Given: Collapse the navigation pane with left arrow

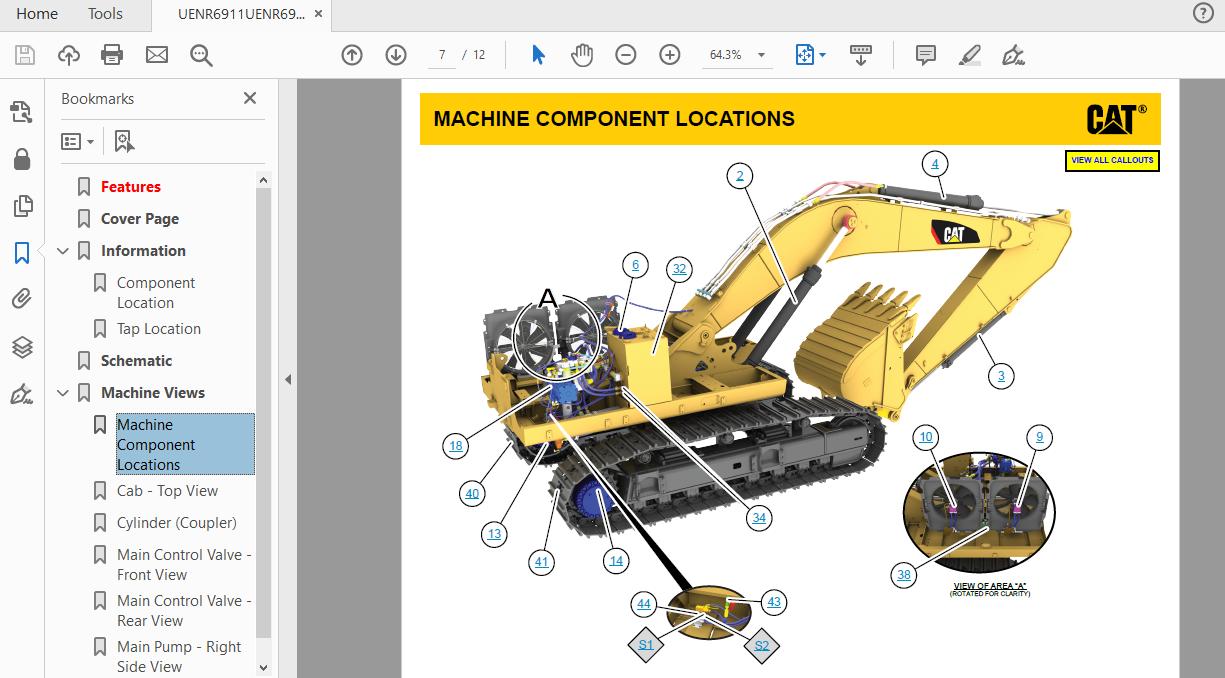Looking at the screenshot, I should pyautogui.click(x=288, y=379).
